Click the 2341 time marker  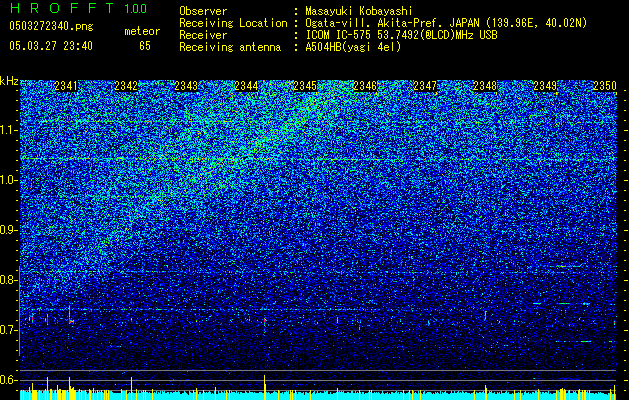tap(66, 86)
